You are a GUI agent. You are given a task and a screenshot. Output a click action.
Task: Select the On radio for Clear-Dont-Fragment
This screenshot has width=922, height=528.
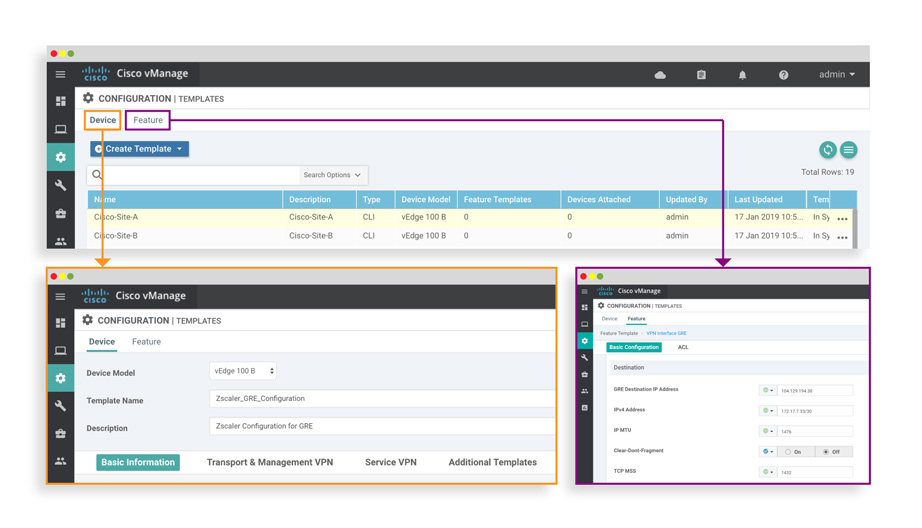788,452
